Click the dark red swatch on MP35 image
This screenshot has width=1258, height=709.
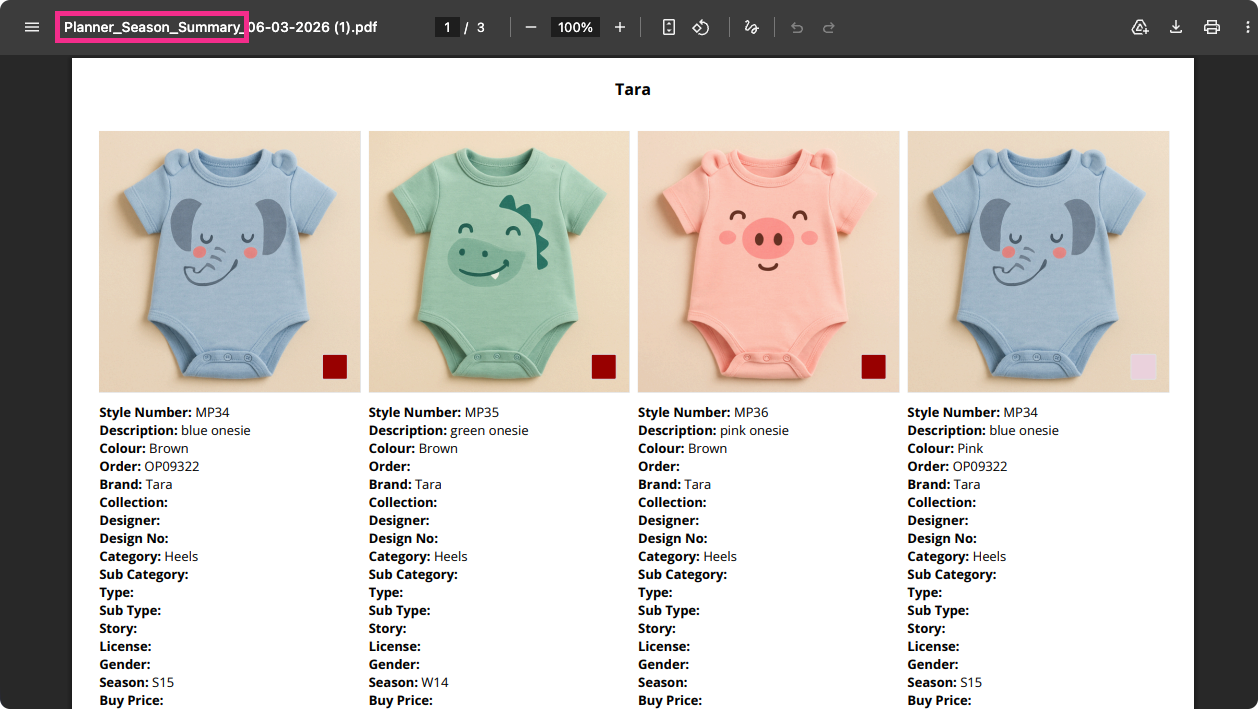(603, 367)
